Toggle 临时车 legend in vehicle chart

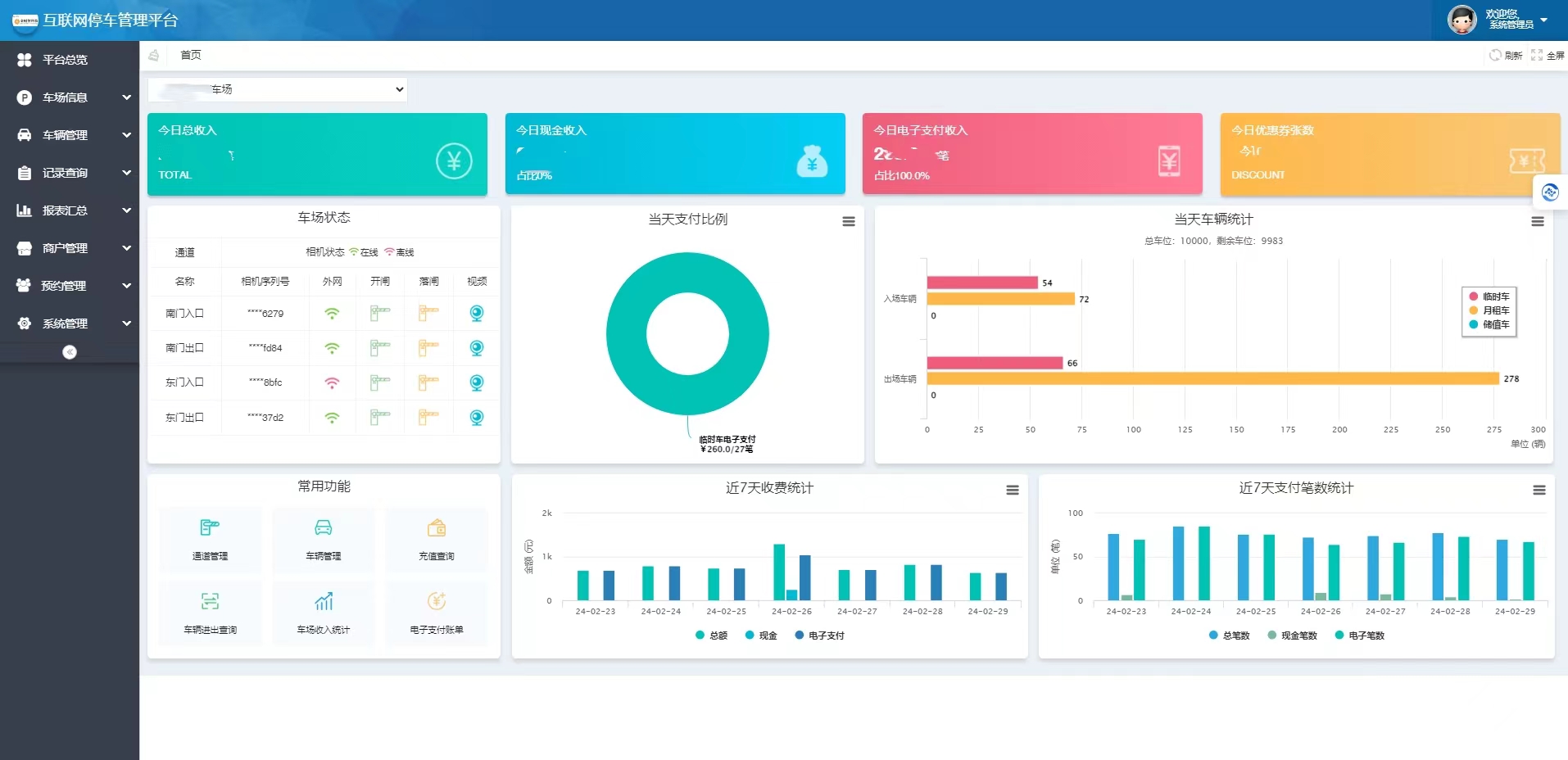(1489, 296)
